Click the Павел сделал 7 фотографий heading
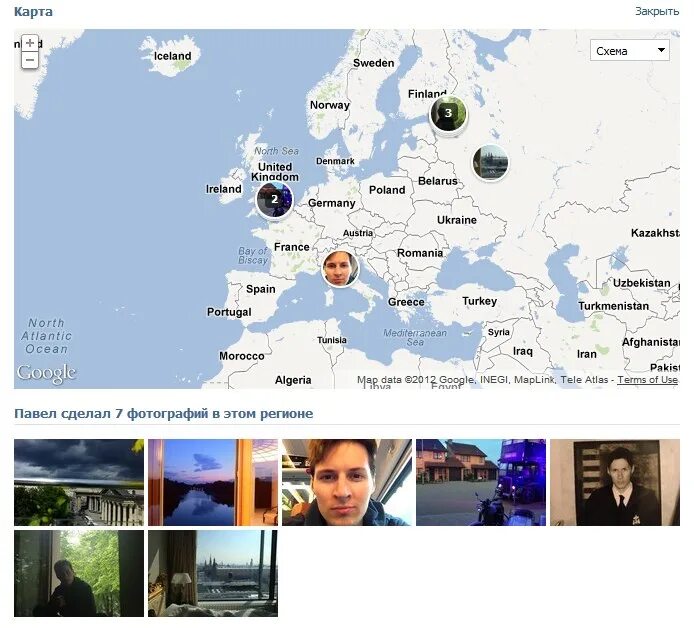 (163, 414)
